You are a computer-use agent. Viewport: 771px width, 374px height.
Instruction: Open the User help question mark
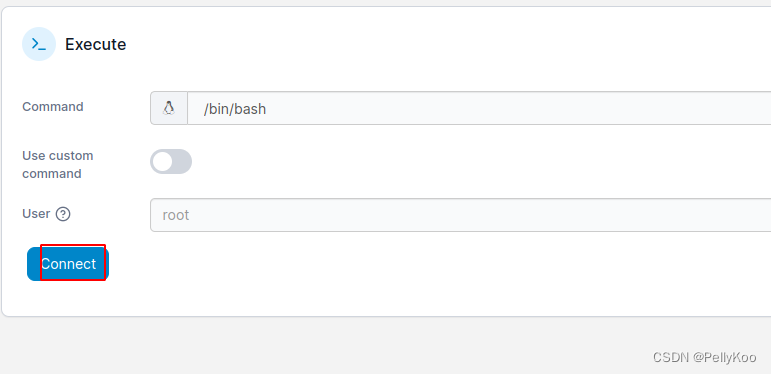63,214
